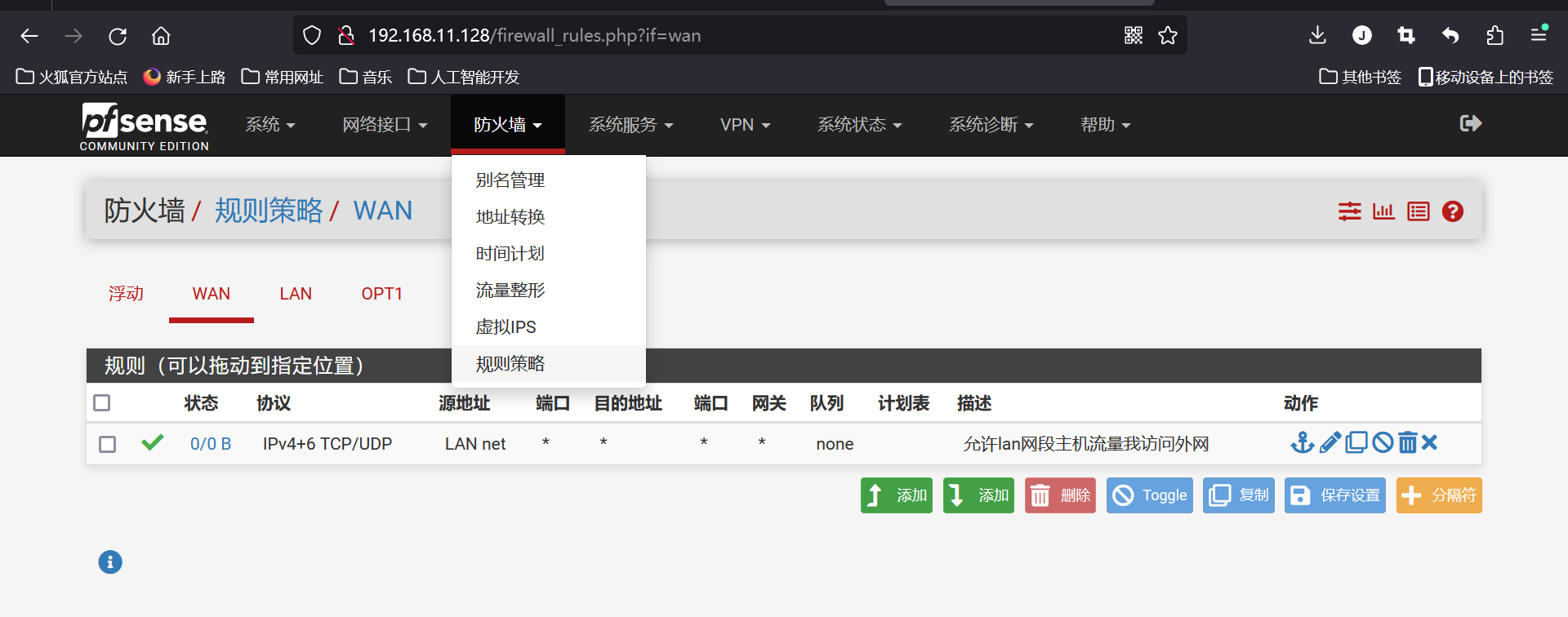
Task: Edit the rule with the pencil icon
Action: (x=1330, y=442)
